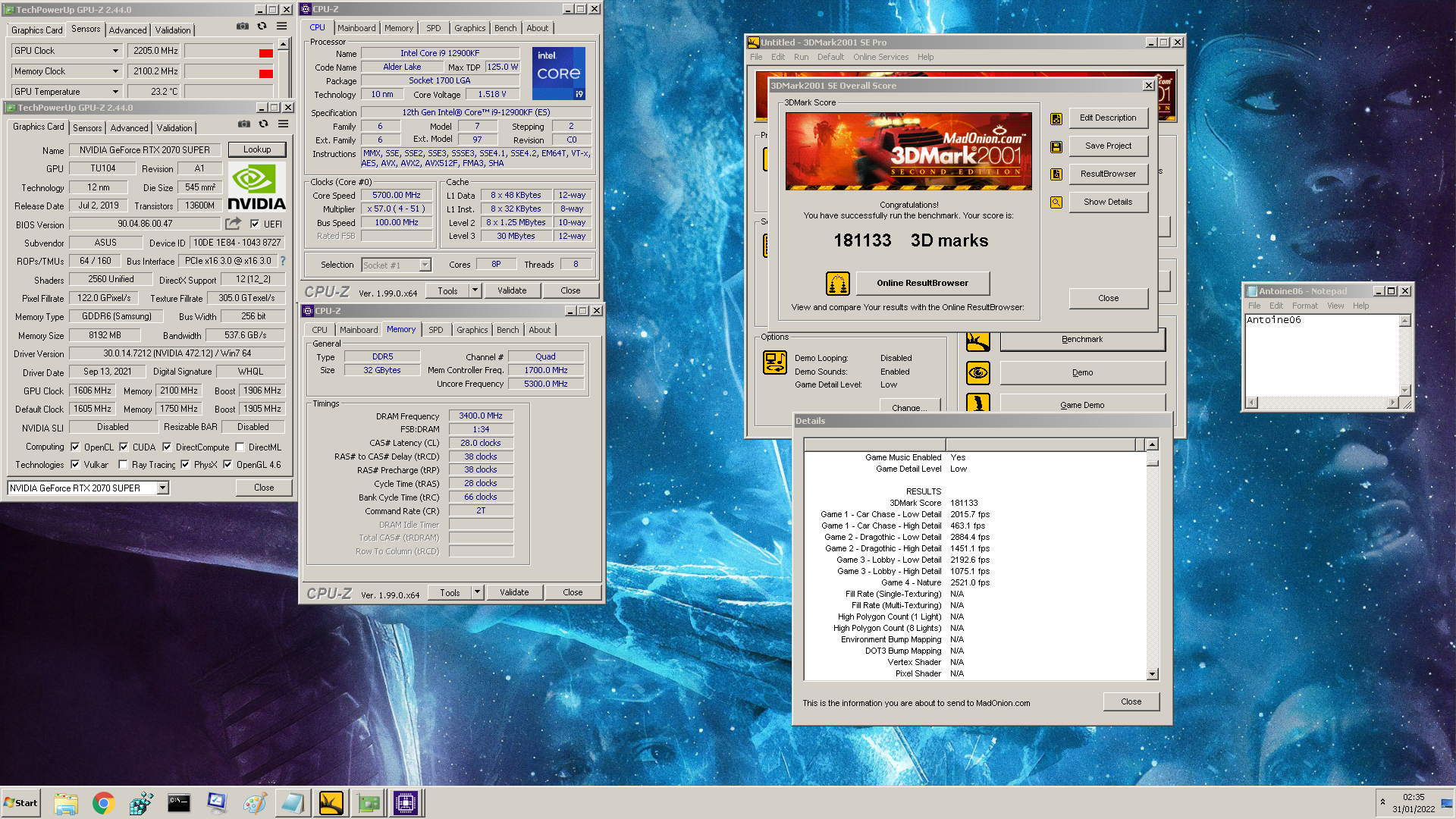Open the Sensors tab in lower GPU-Z
The image size is (1456, 819).
coord(87,128)
